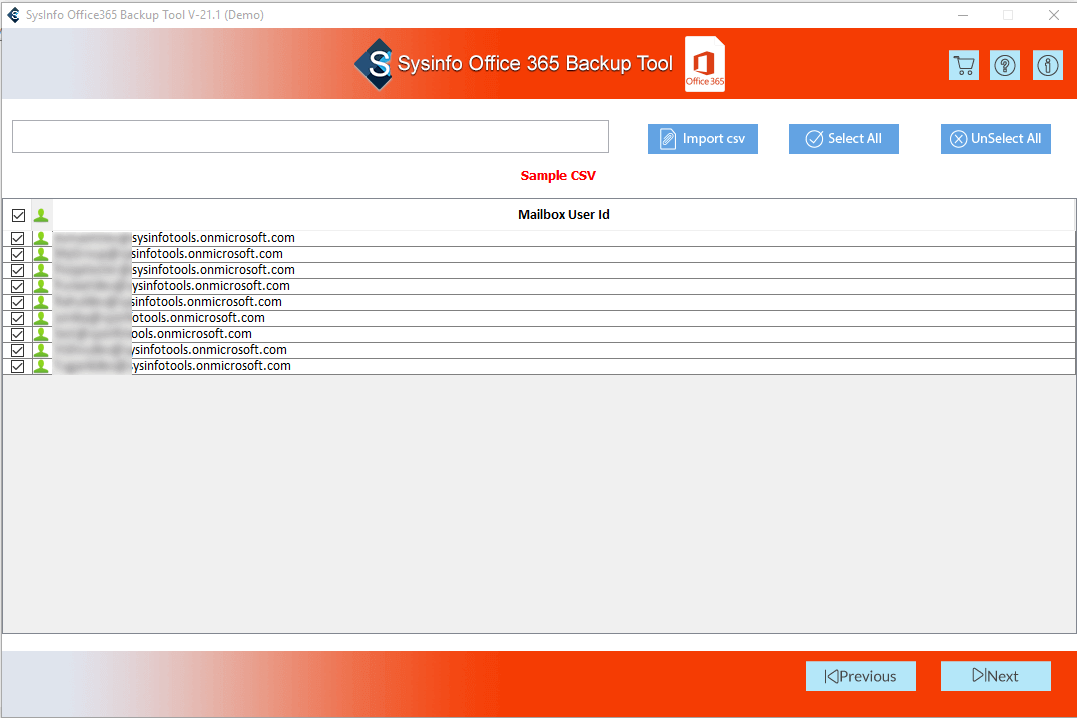The height and width of the screenshot is (718, 1077).
Task: Click the user icon beside ools.onmicrosoft.com row
Action: 41,334
